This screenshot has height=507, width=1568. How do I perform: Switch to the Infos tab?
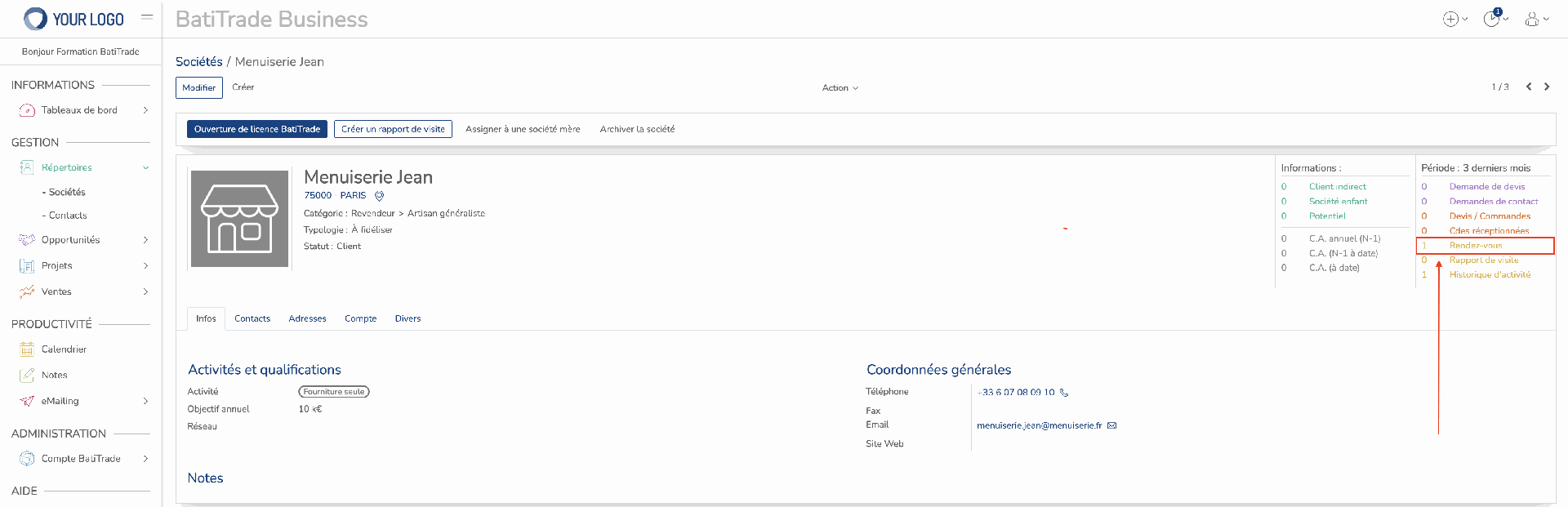[206, 318]
